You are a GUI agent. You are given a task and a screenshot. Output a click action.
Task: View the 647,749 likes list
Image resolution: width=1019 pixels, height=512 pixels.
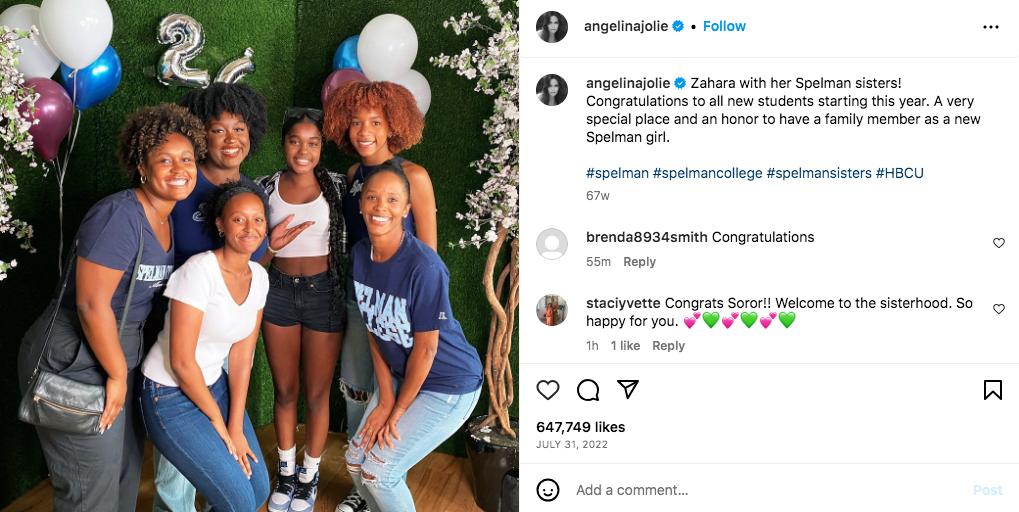click(x=580, y=427)
